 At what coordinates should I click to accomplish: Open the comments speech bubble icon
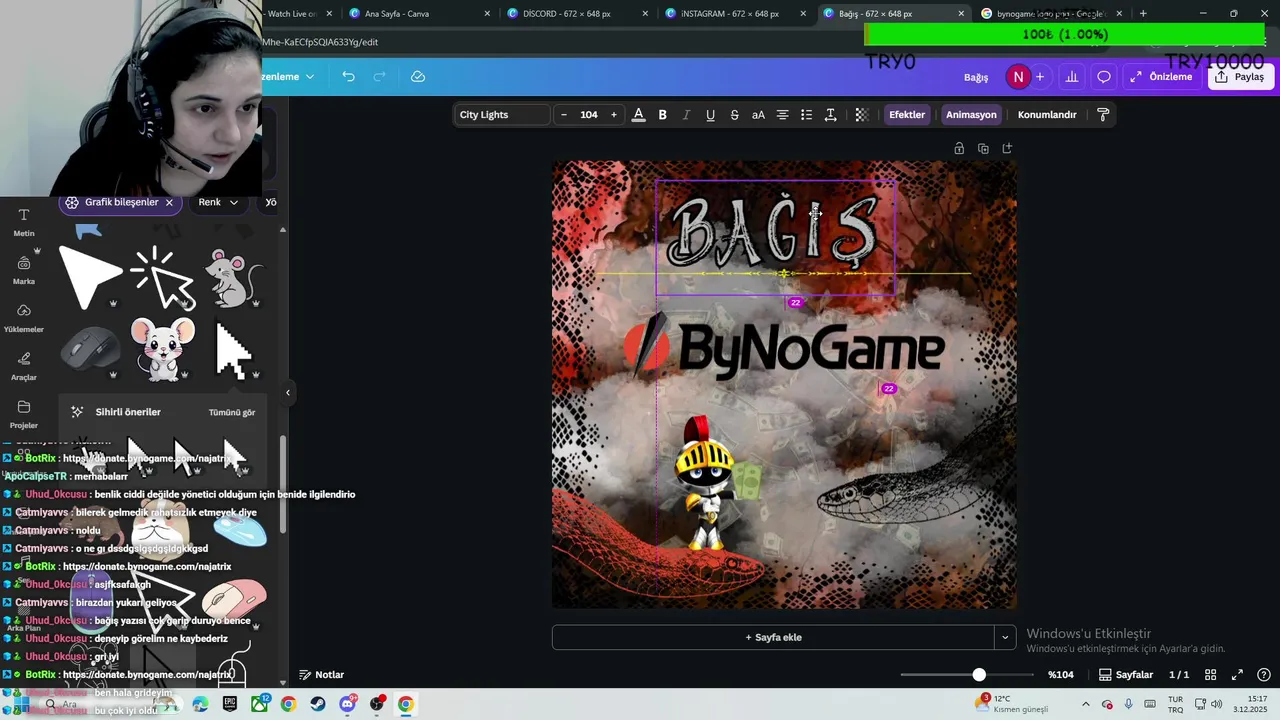click(1104, 77)
